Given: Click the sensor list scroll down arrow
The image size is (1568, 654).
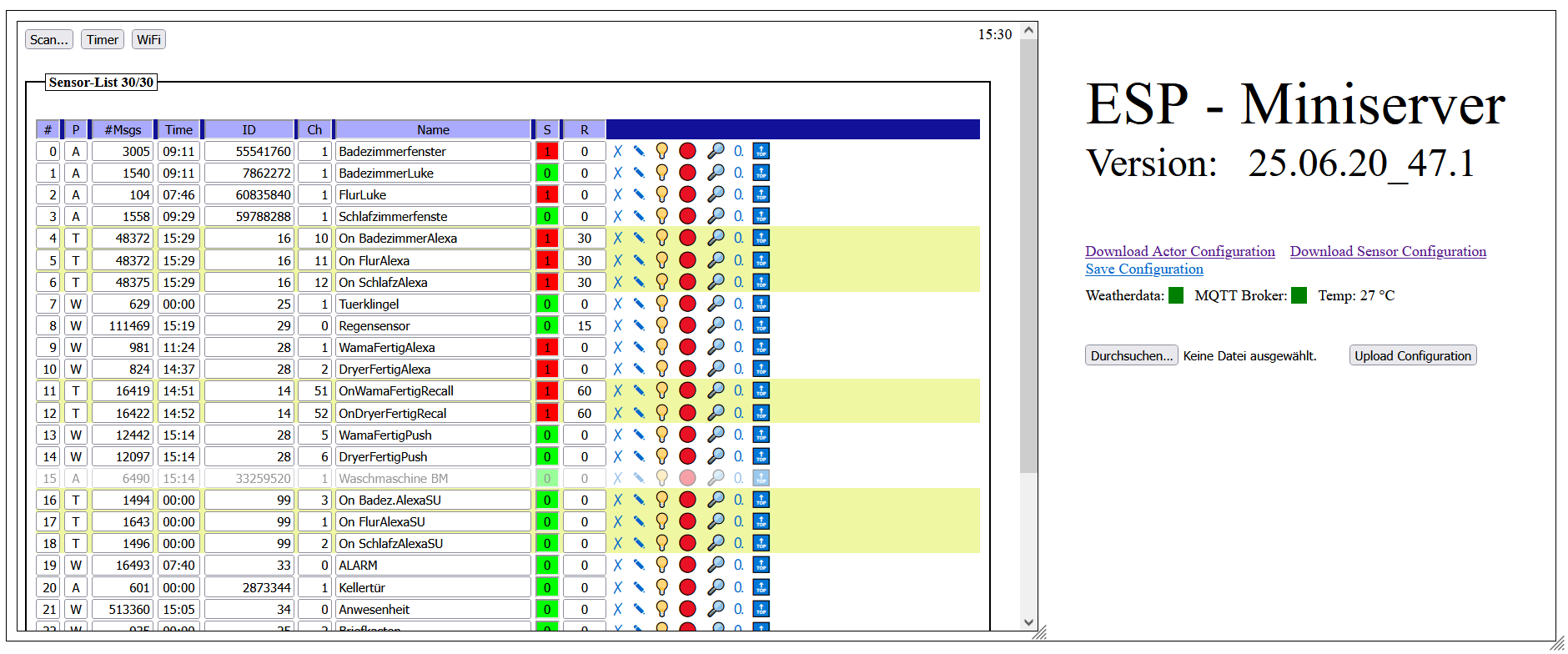Looking at the screenshot, I should pos(1028,622).
